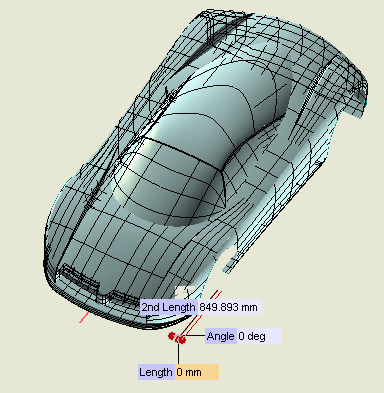Image resolution: width=384 pixels, height=393 pixels.
Task: Click the white patch above 2nd Length label
Action: pyautogui.click(x=184, y=291)
